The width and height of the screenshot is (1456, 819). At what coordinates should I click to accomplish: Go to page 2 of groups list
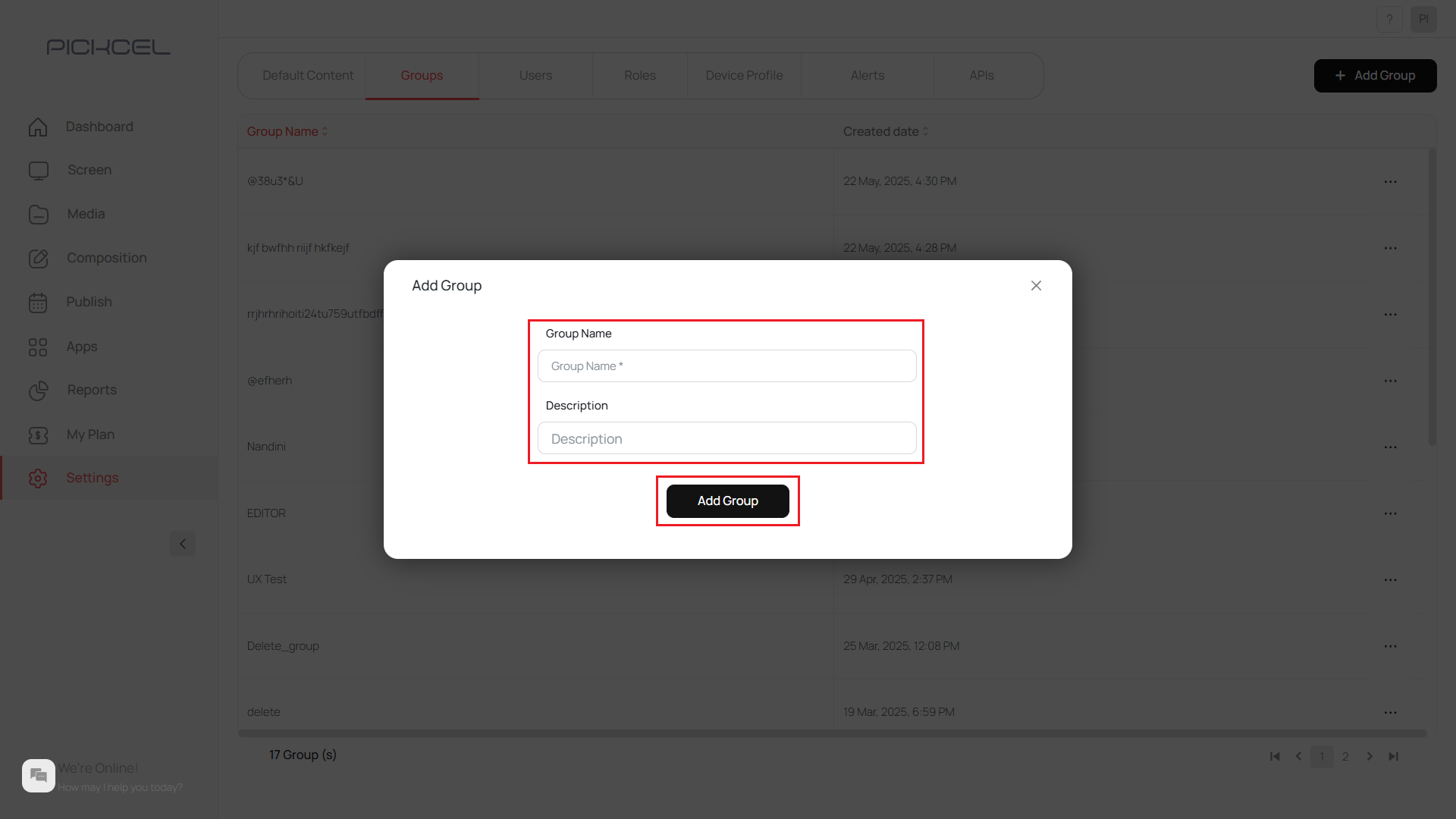(x=1345, y=756)
